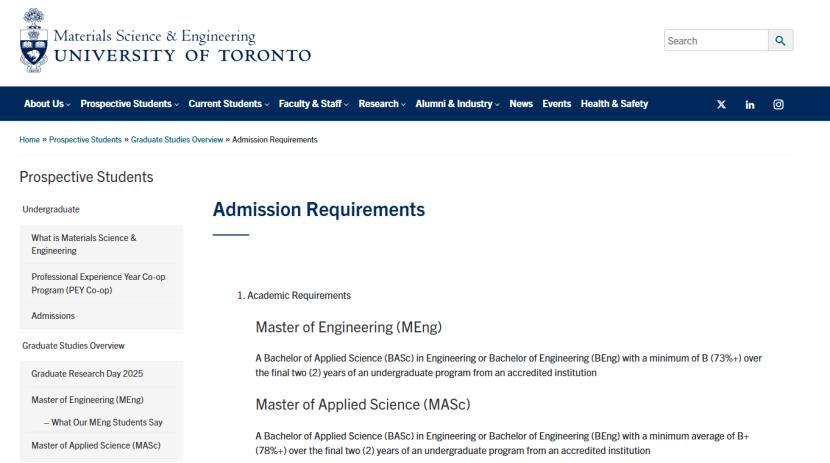The width and height of the screenshot is (830, 463).
Task: Click the Home breadcrumb link
Action: coord(30,139)
